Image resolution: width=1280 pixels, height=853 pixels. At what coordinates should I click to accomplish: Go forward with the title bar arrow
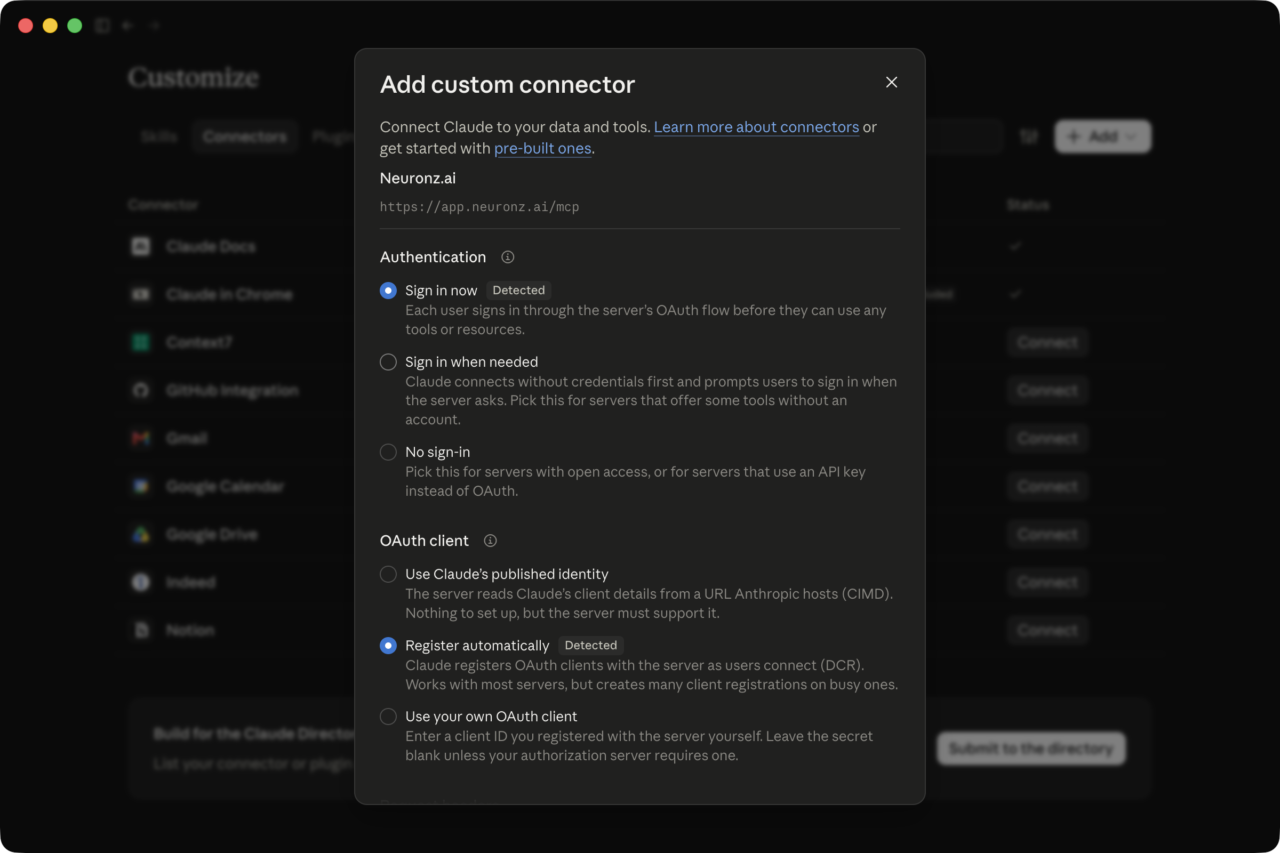pos(155,26)
